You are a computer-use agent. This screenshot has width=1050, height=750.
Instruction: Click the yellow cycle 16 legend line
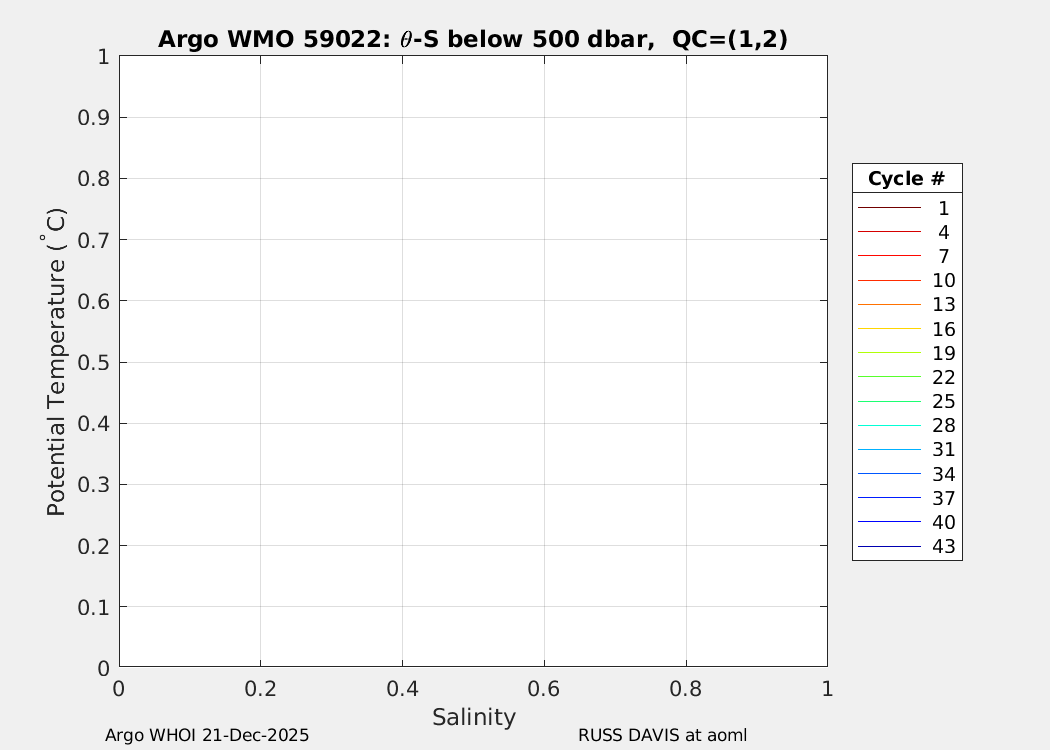point(889,329)
